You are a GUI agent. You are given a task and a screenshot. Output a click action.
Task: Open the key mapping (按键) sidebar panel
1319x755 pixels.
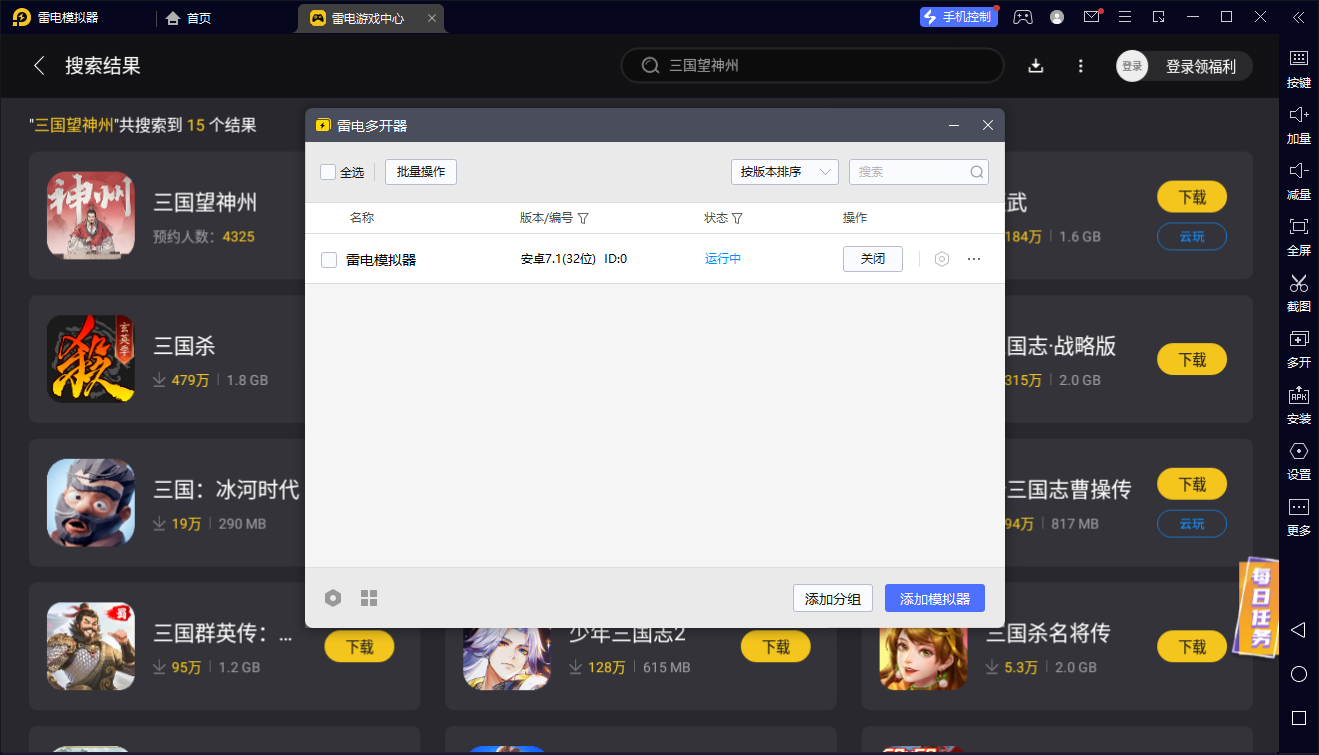coord(1297,70)
